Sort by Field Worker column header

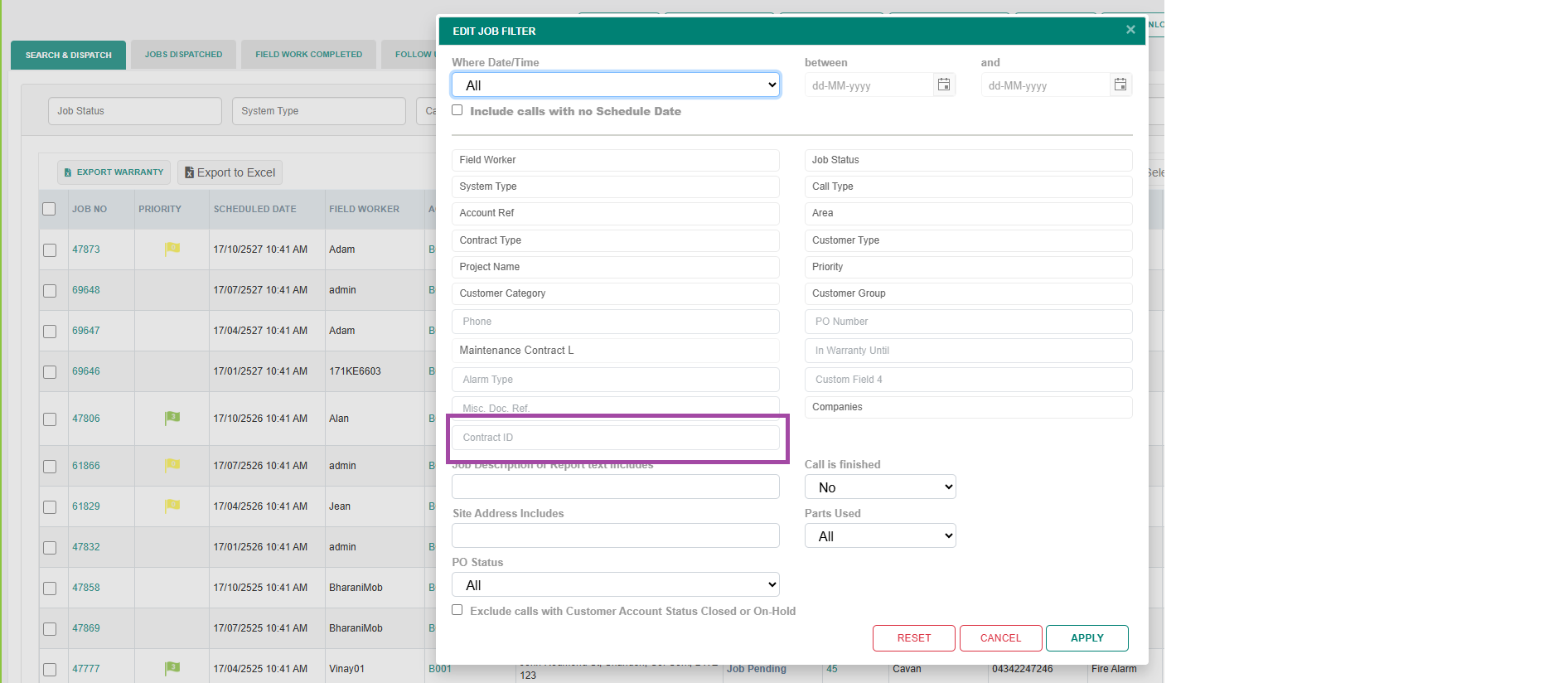point(364,209)
